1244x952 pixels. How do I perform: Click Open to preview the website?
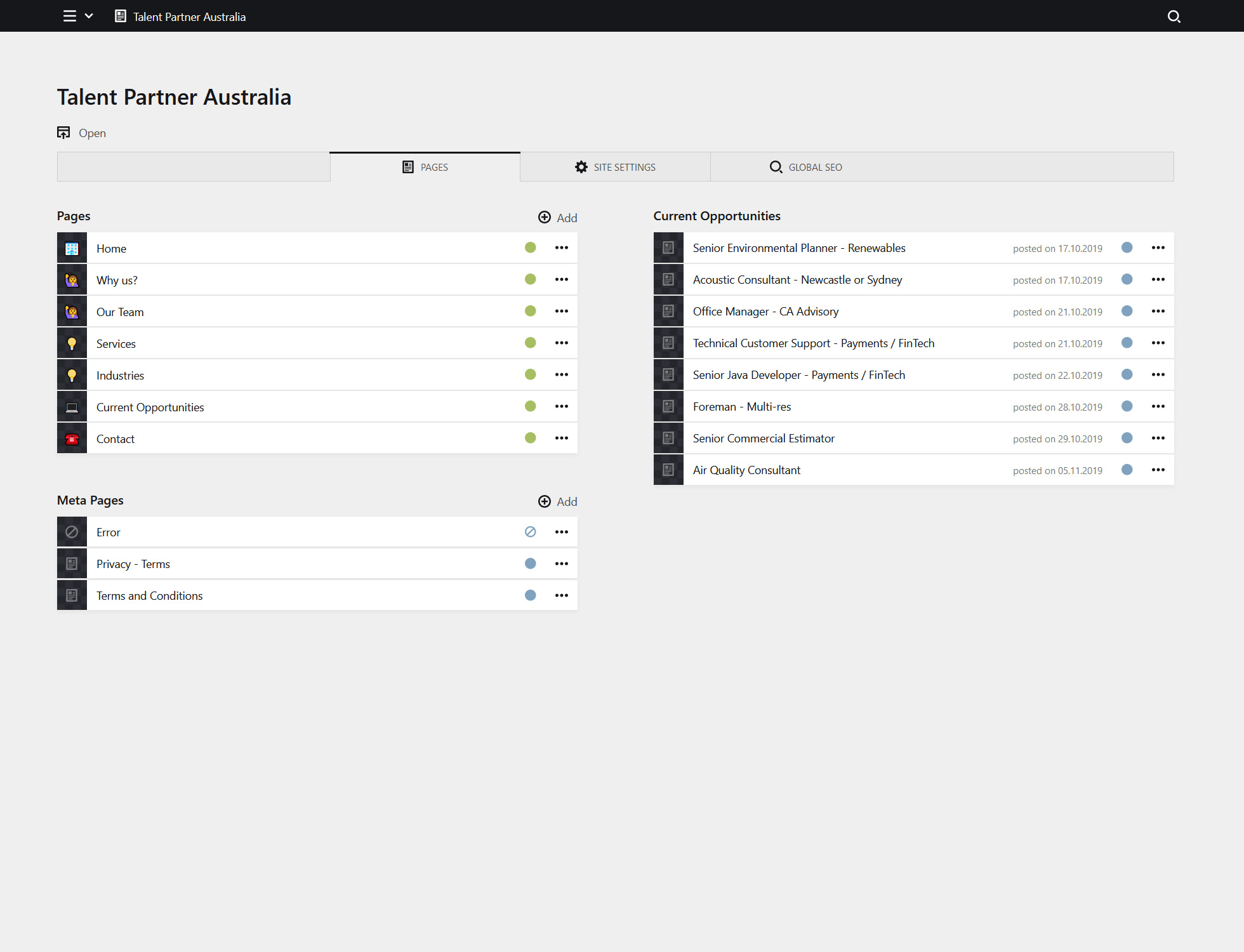point(81,133)
